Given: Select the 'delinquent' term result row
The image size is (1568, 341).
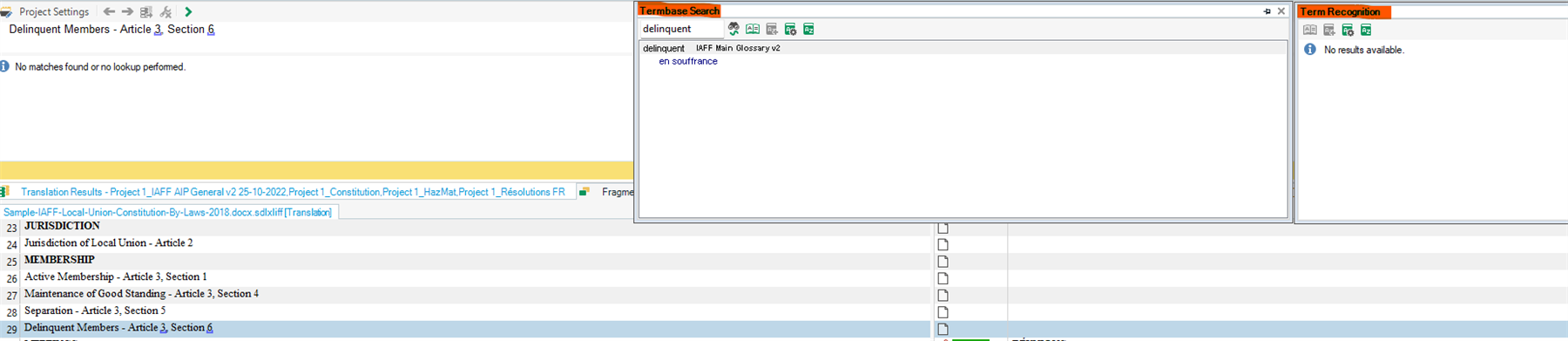Looking at the screenshot, I should point(963,48).
